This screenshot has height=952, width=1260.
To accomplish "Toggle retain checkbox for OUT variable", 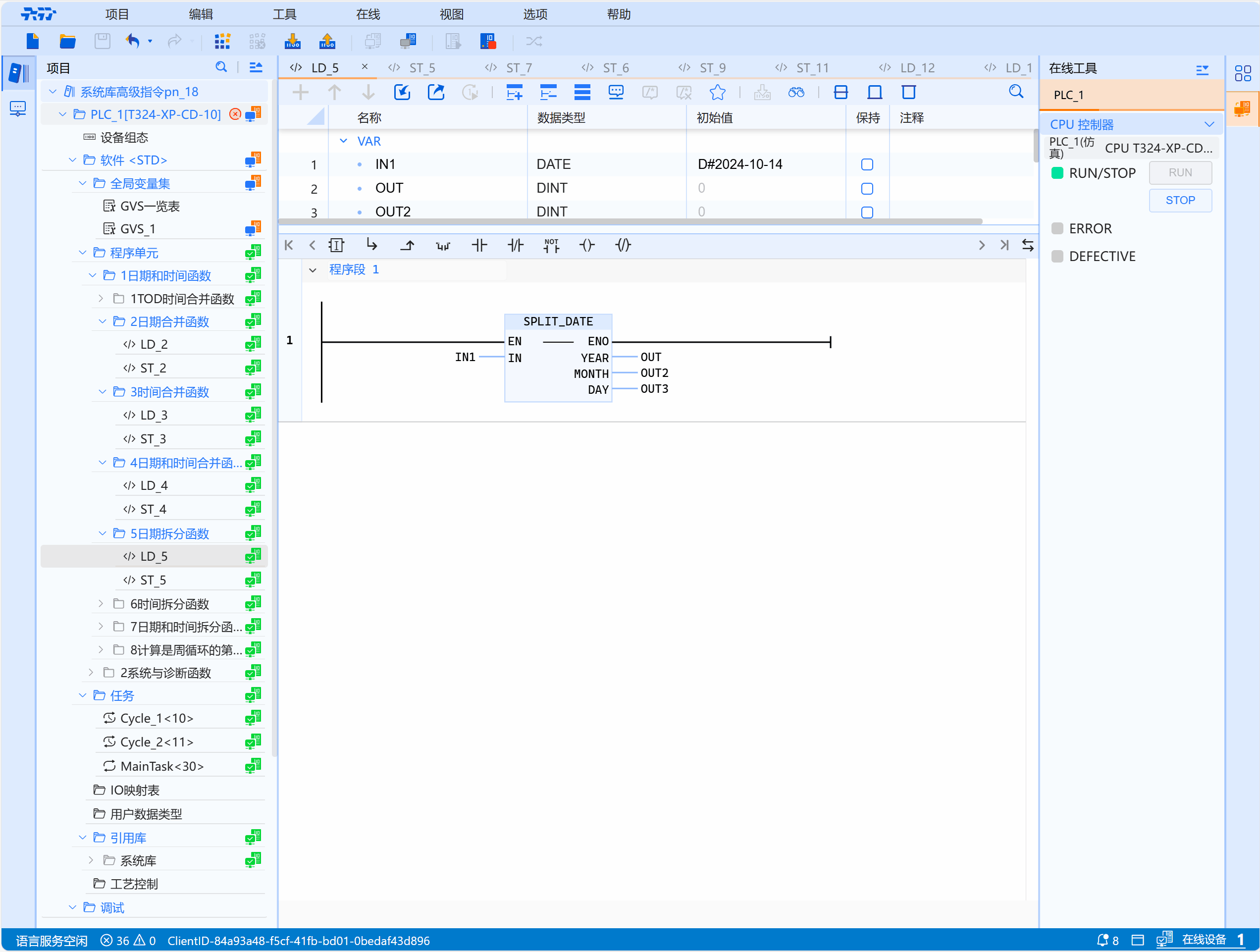I will click(x=866, y=189).
